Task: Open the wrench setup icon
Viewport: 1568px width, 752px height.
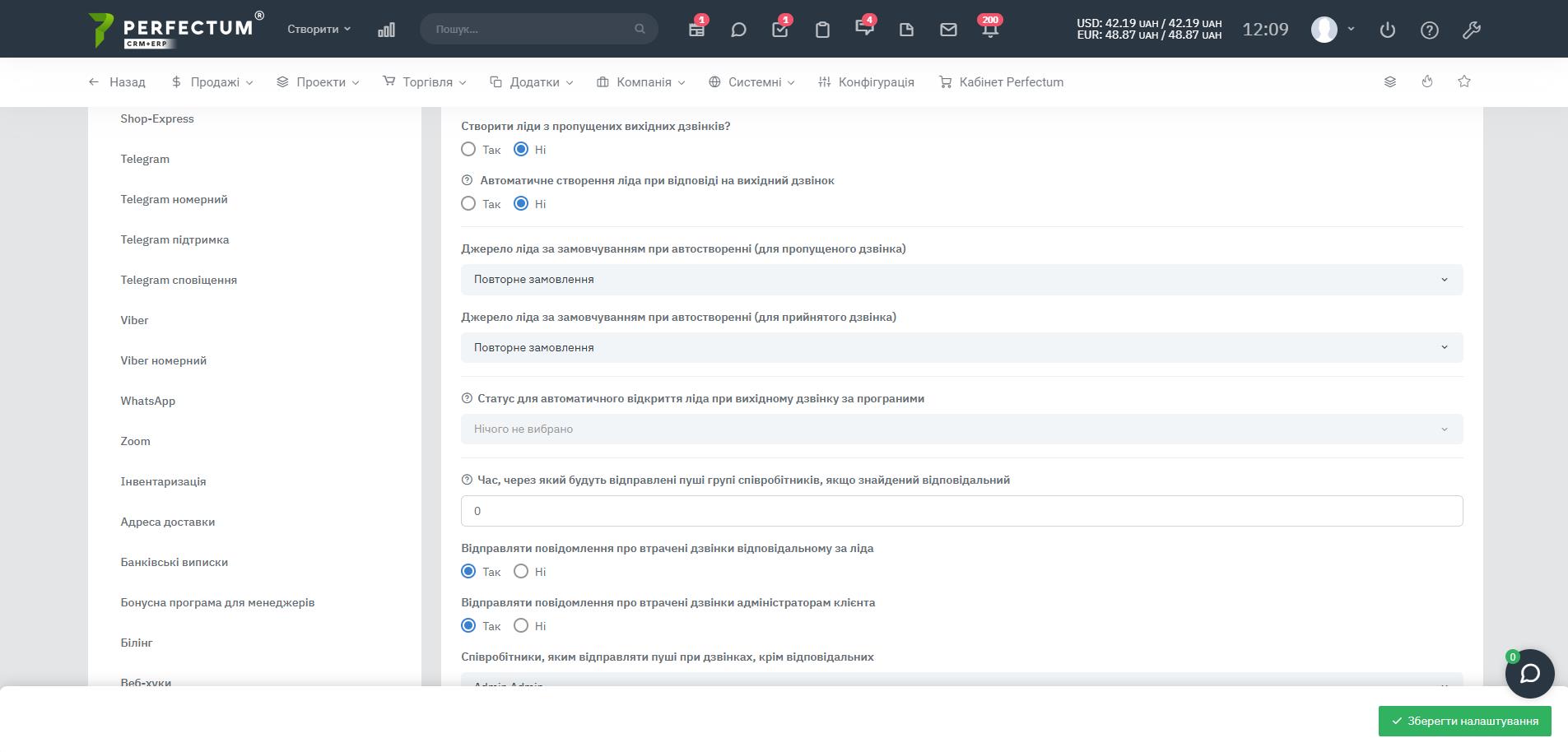Action: click(1472, 30)
